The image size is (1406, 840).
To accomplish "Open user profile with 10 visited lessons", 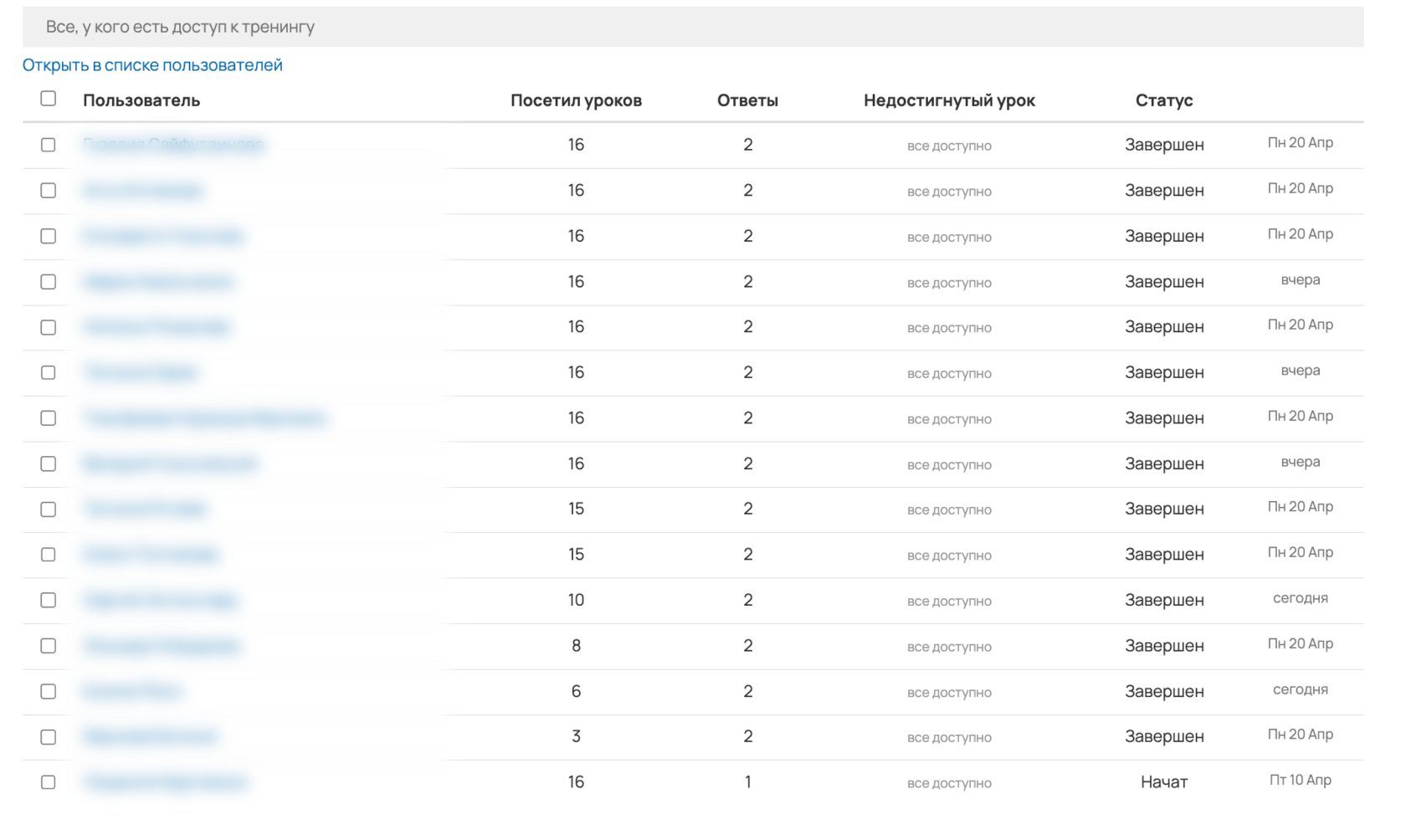I will click(x=160, y=601).
